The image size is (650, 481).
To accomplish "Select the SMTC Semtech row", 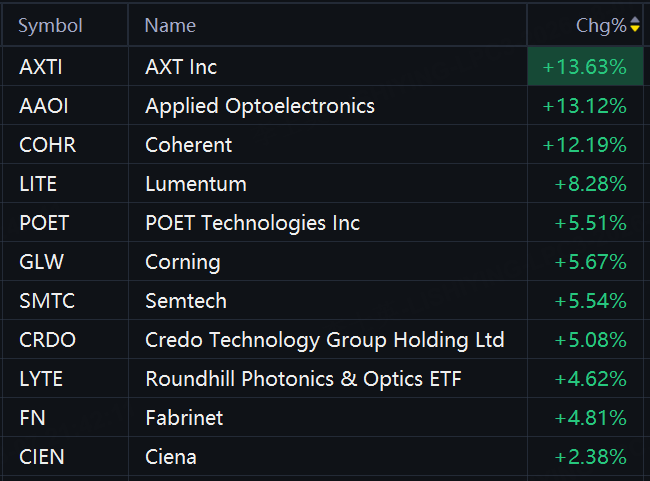I will point(323,300).
